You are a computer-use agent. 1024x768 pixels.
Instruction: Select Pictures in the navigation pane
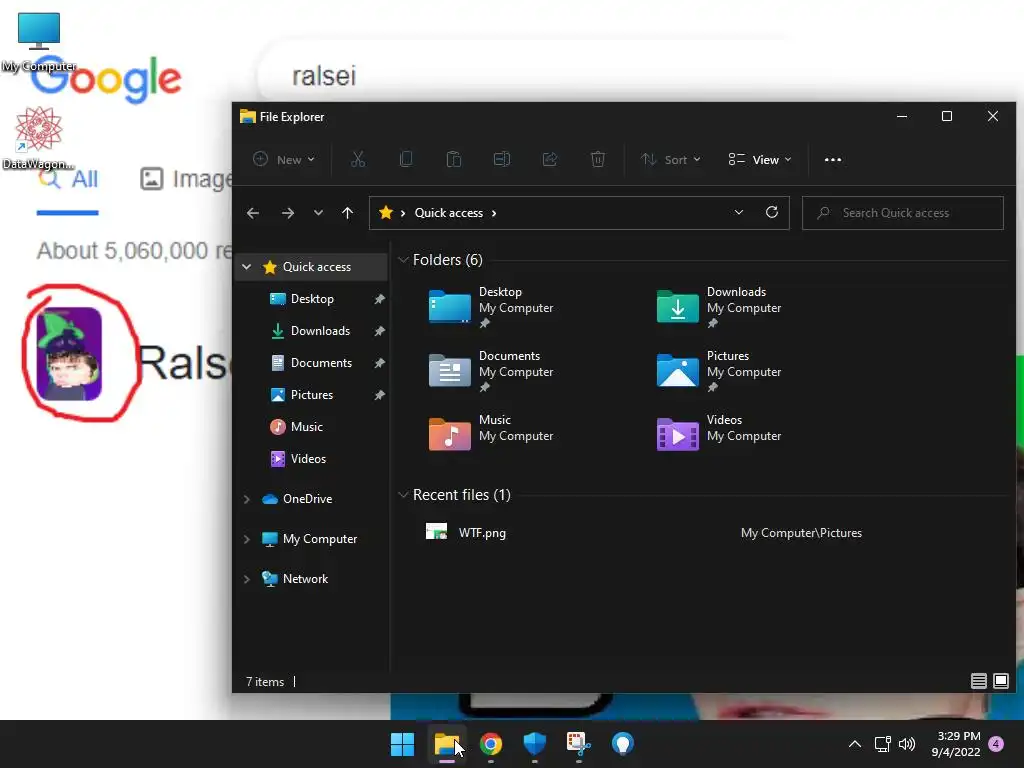tap(312, 395)
